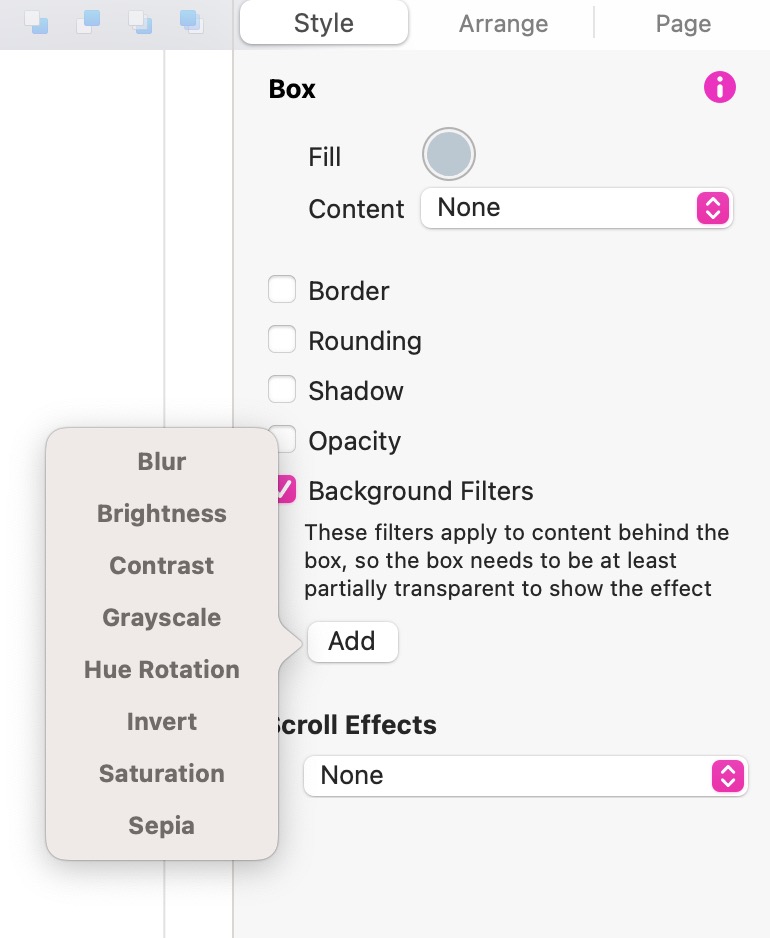Click the send backward arrange icon
The image size is (770, 938).
(36, 22)
